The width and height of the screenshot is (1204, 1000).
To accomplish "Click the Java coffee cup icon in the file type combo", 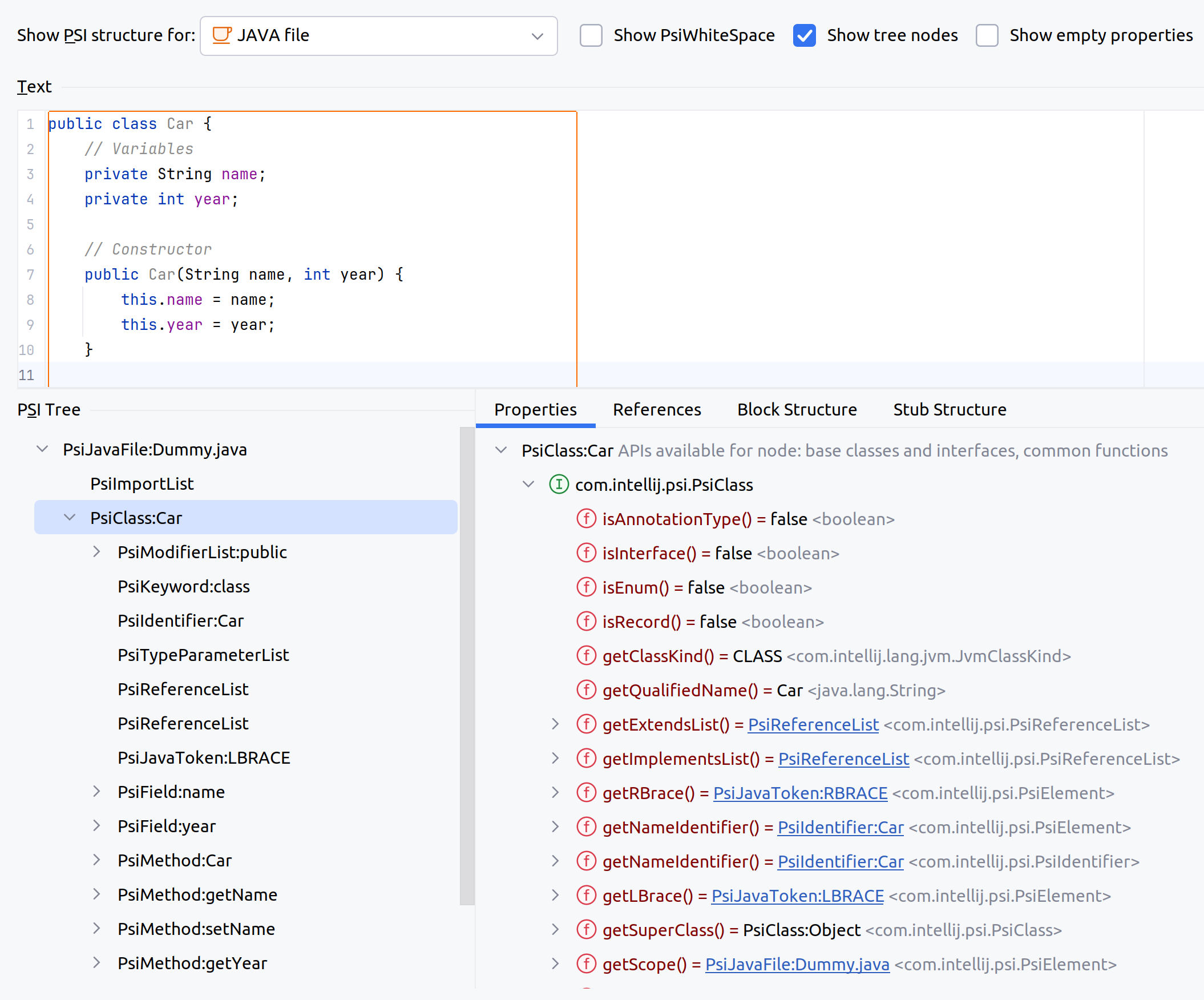I will [222, 35].
